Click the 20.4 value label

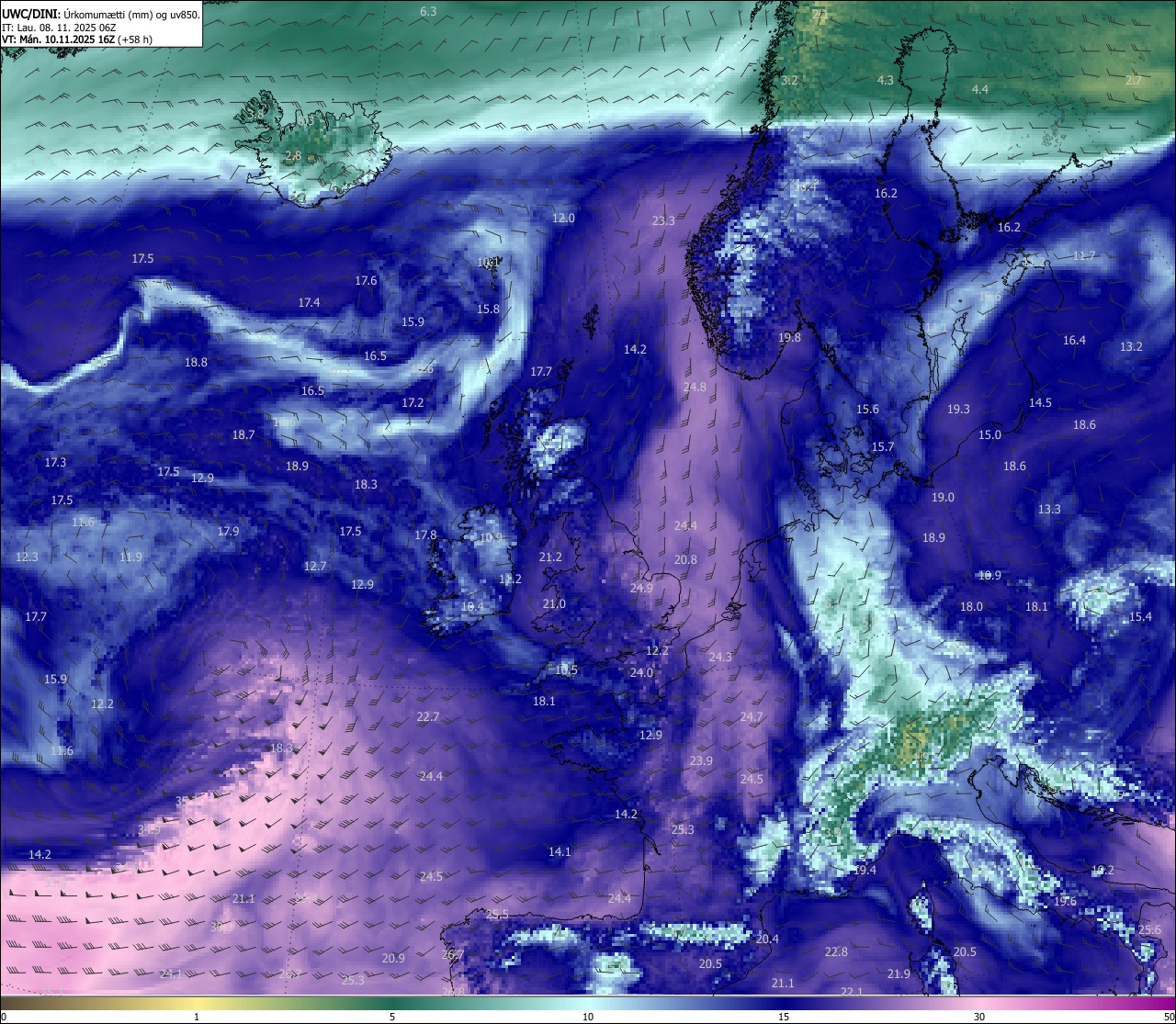click(x=767, y=940)
